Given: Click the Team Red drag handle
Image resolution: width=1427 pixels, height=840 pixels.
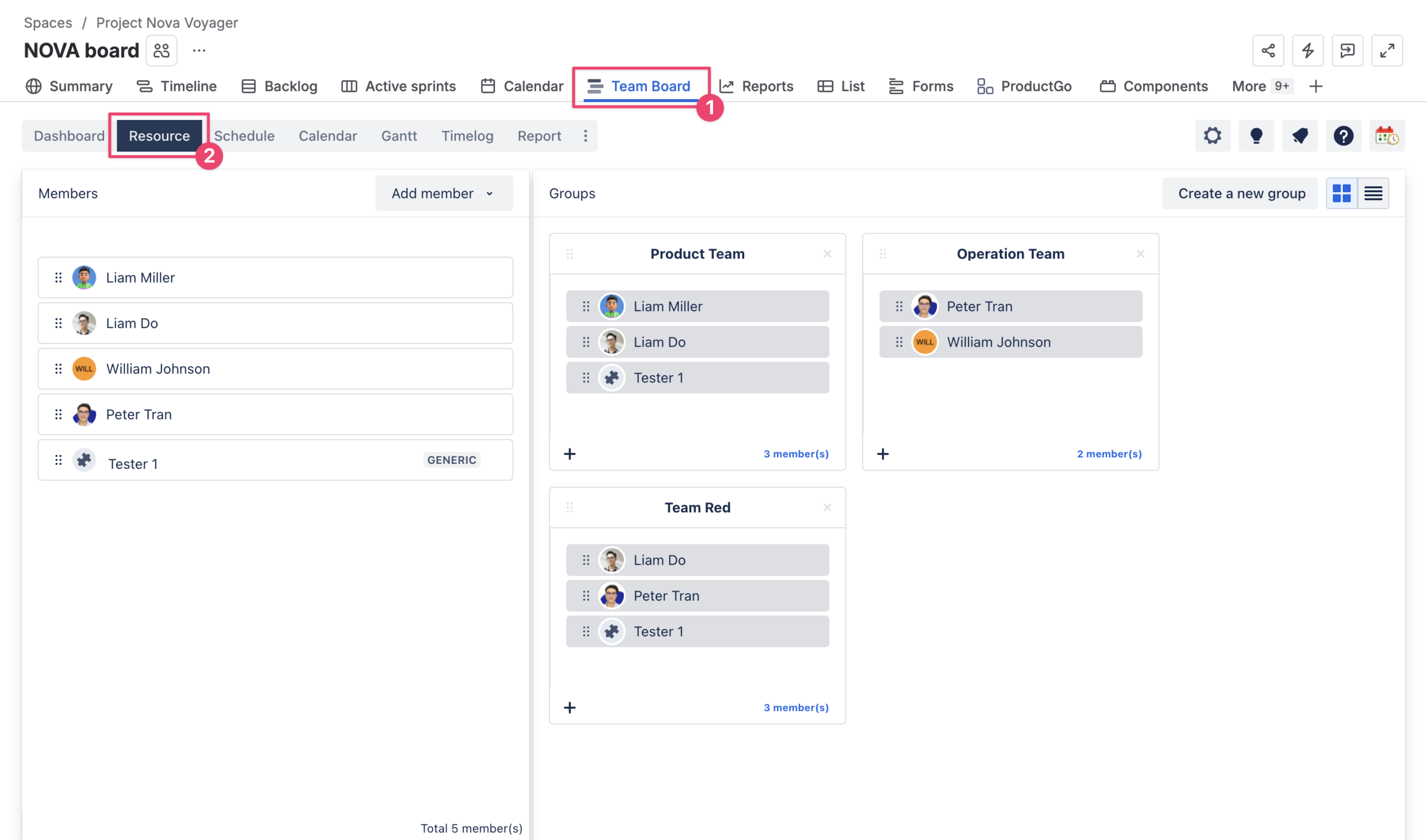Looking at the screenshot, I should tap(570, 508).
